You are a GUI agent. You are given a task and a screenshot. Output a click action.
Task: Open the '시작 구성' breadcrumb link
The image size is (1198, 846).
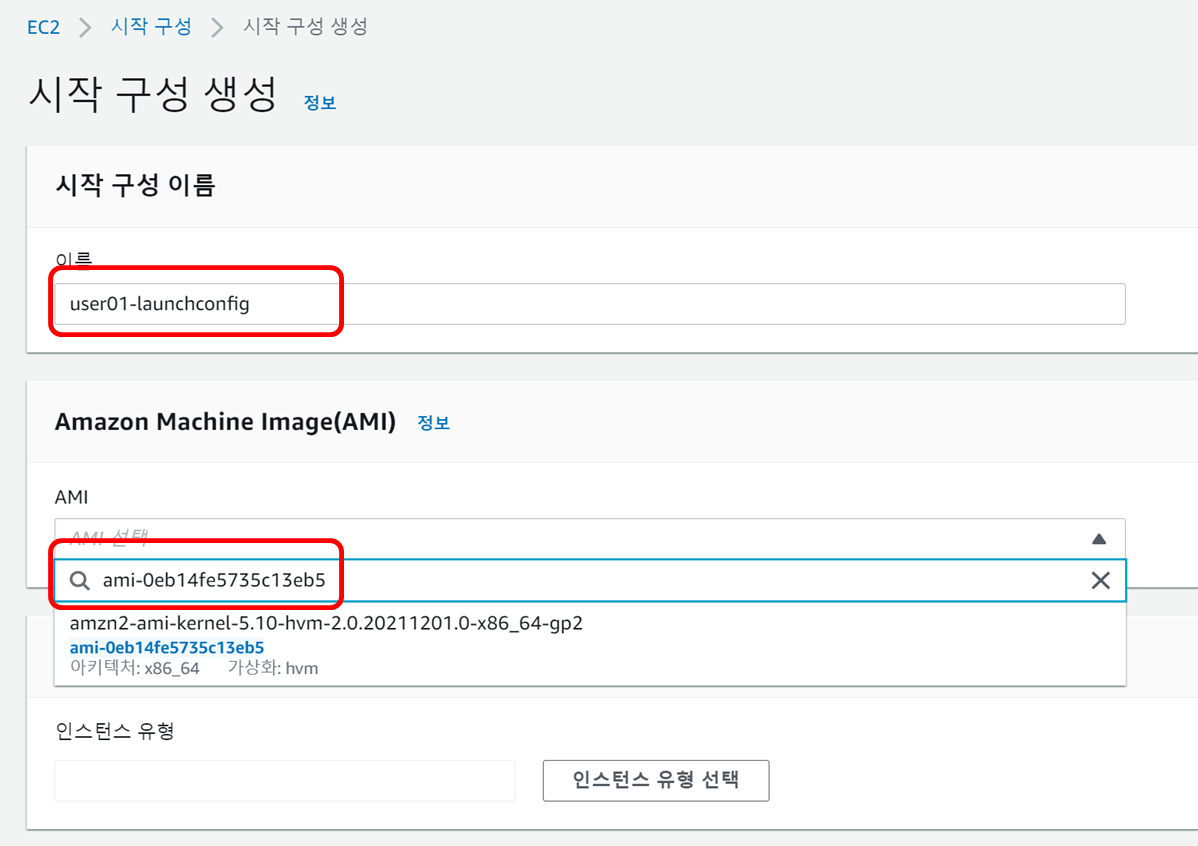151,27
